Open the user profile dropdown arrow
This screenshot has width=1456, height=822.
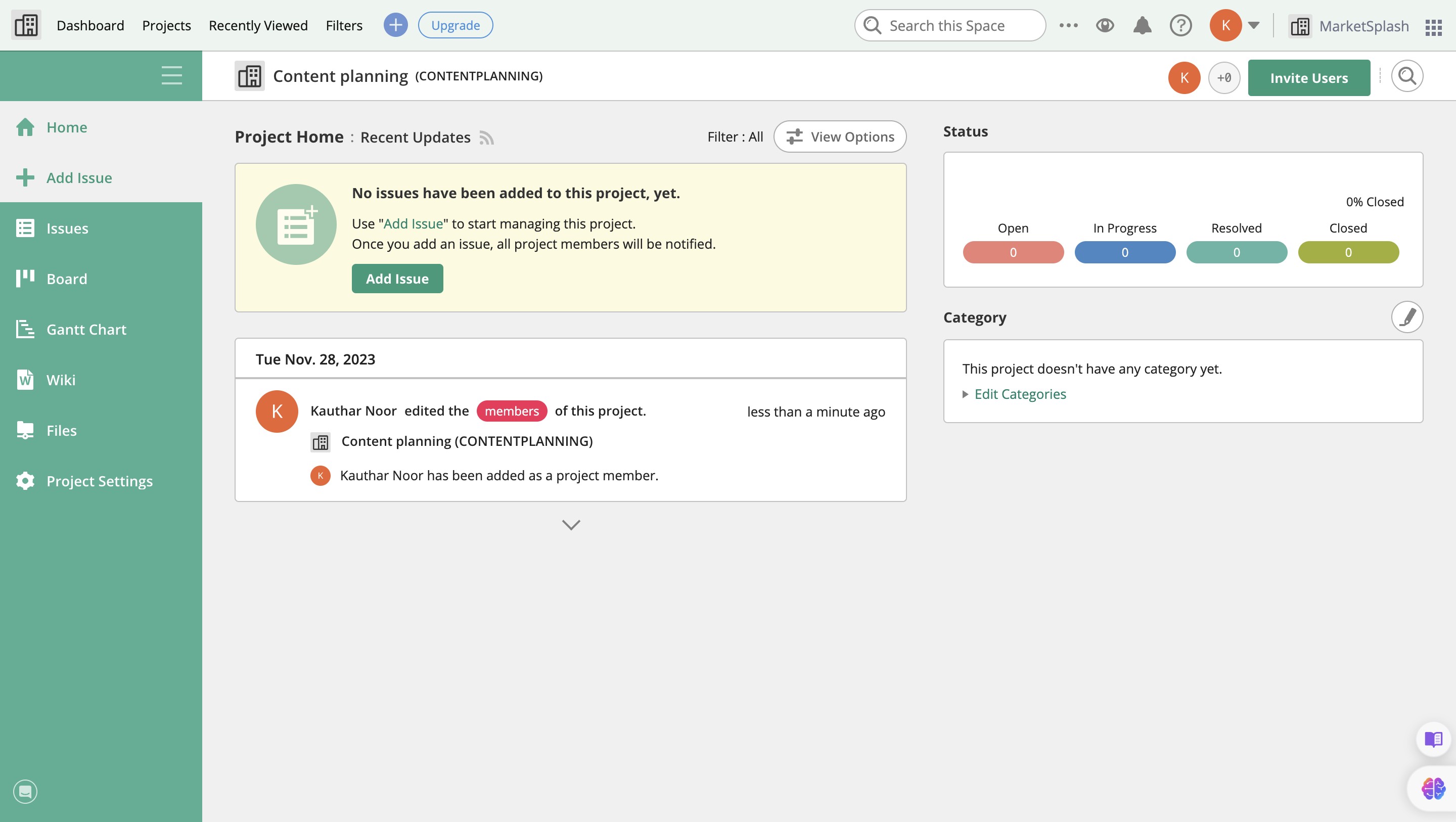click(1254, 25)
